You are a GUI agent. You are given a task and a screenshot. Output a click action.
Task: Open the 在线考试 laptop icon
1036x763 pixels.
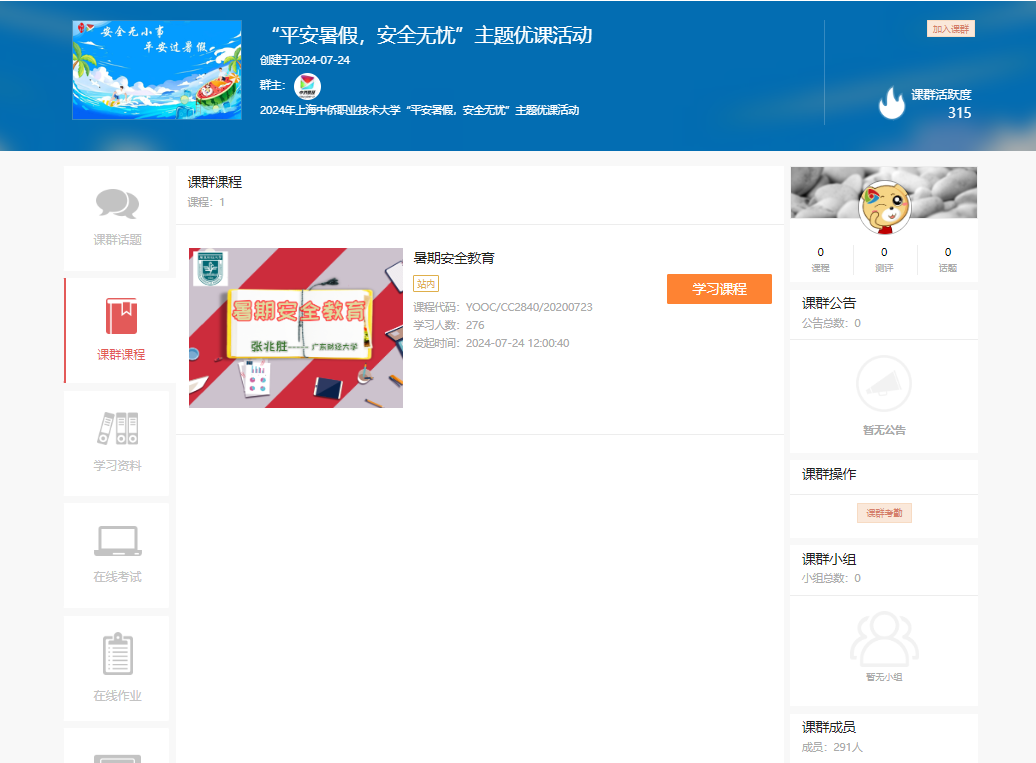(118, 541)
